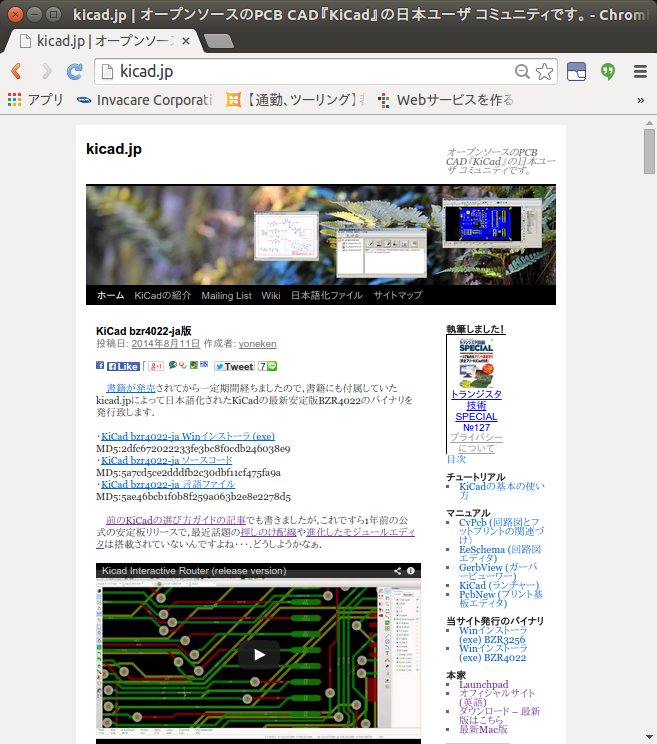Open the 書籍が発売 link
The width and height of the screenshot is (657, 744).
[131, 388]
